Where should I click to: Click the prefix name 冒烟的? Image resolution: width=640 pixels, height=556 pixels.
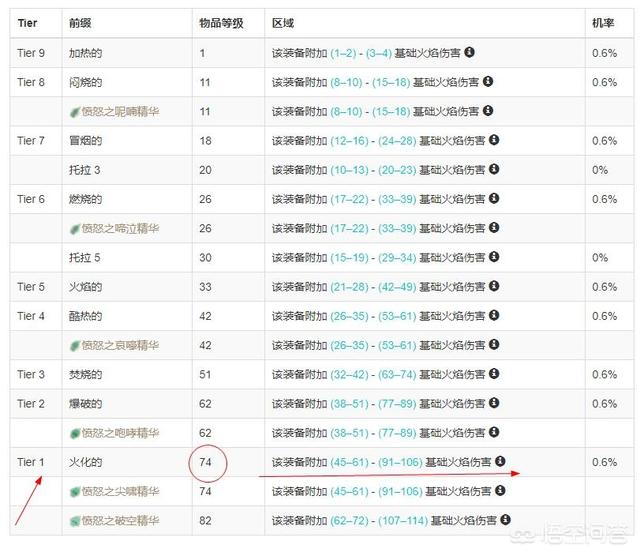[85, 141]
